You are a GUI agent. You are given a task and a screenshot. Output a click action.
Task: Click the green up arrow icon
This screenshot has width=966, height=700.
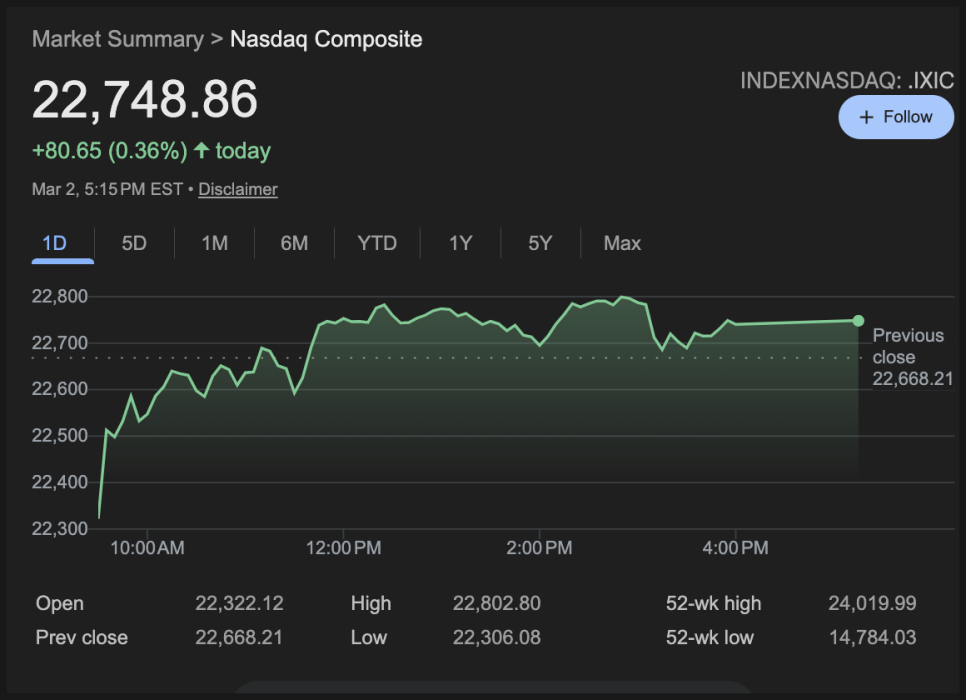[201, 151]
